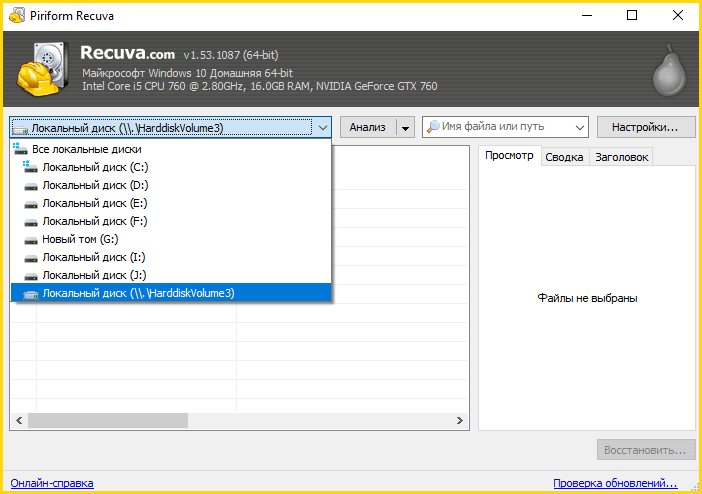The width and height of the screenshot is (702, 494).
Task: Expand the file filter dropdown arrow
Action: tap(579, 128)
